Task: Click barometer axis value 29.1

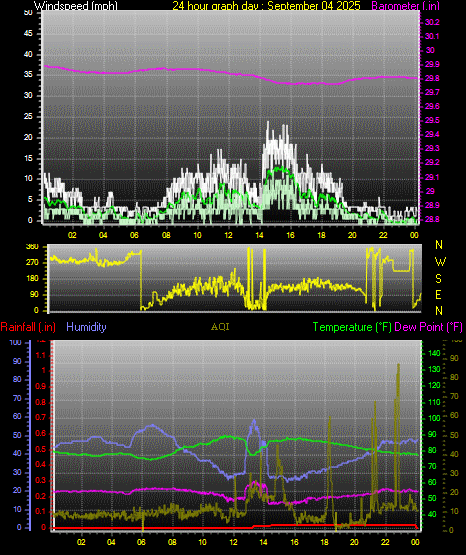Action: [432, 177]
